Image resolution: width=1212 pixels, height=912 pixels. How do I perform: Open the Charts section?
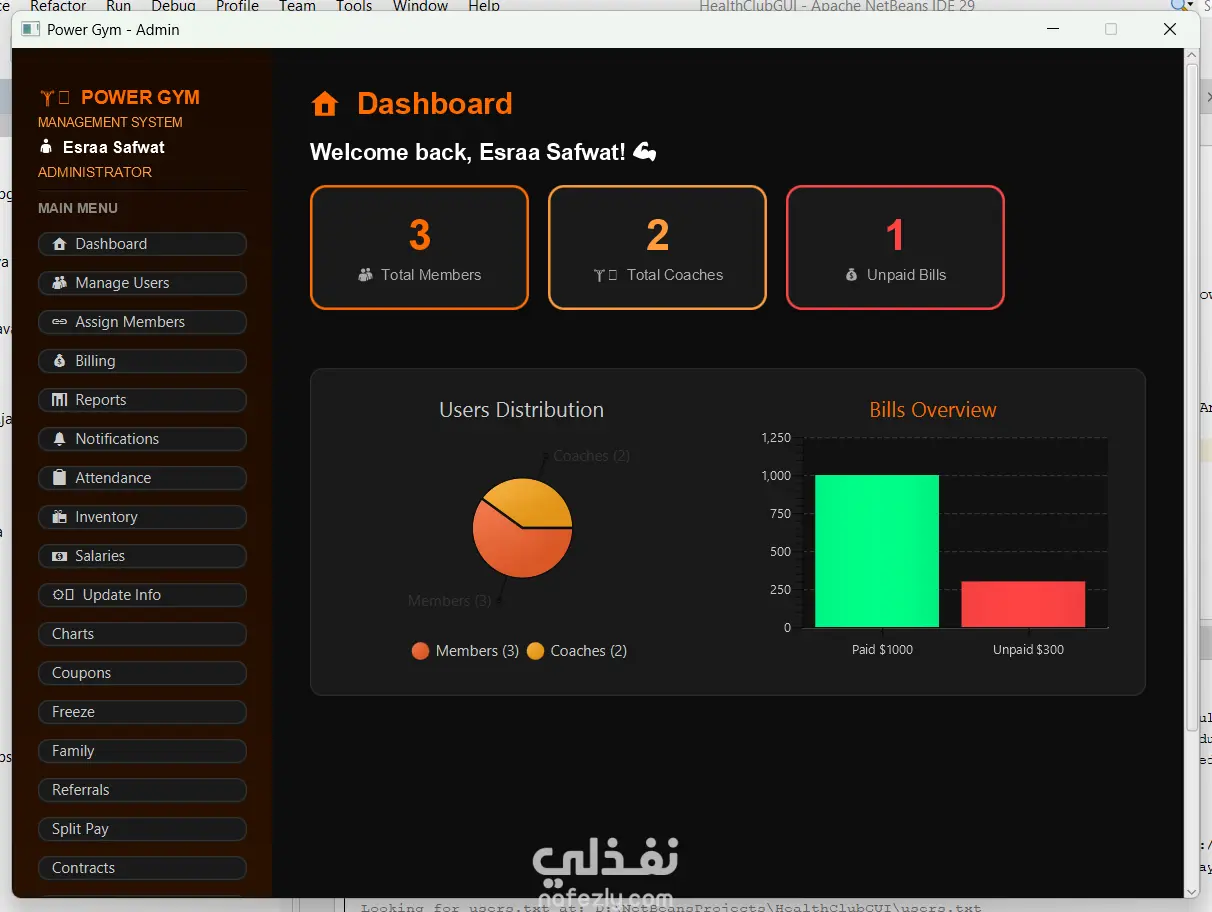pos(142,634)
